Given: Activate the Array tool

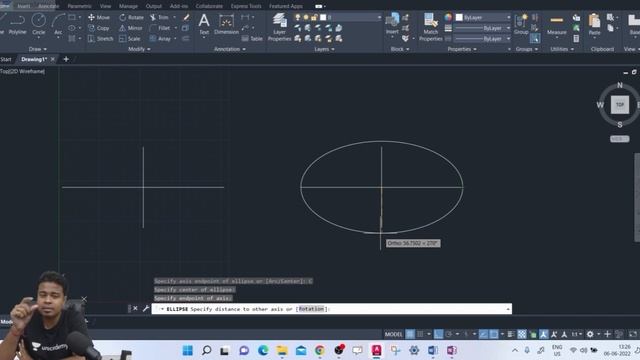Looking at the screenshot, I should coord(160,39).
